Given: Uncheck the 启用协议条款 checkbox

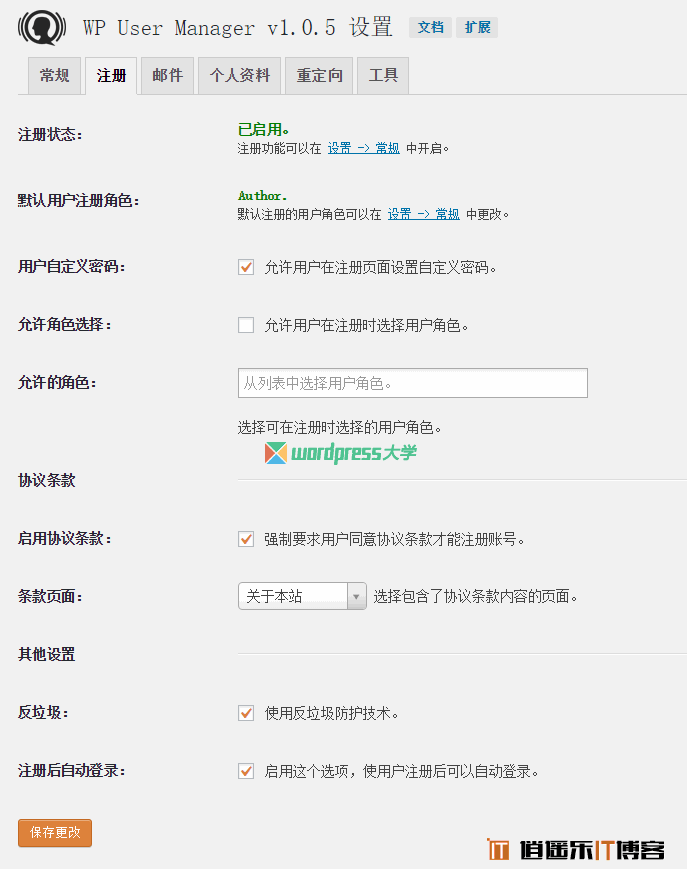Looking at the screenshot, I should [x=246, y=539].
